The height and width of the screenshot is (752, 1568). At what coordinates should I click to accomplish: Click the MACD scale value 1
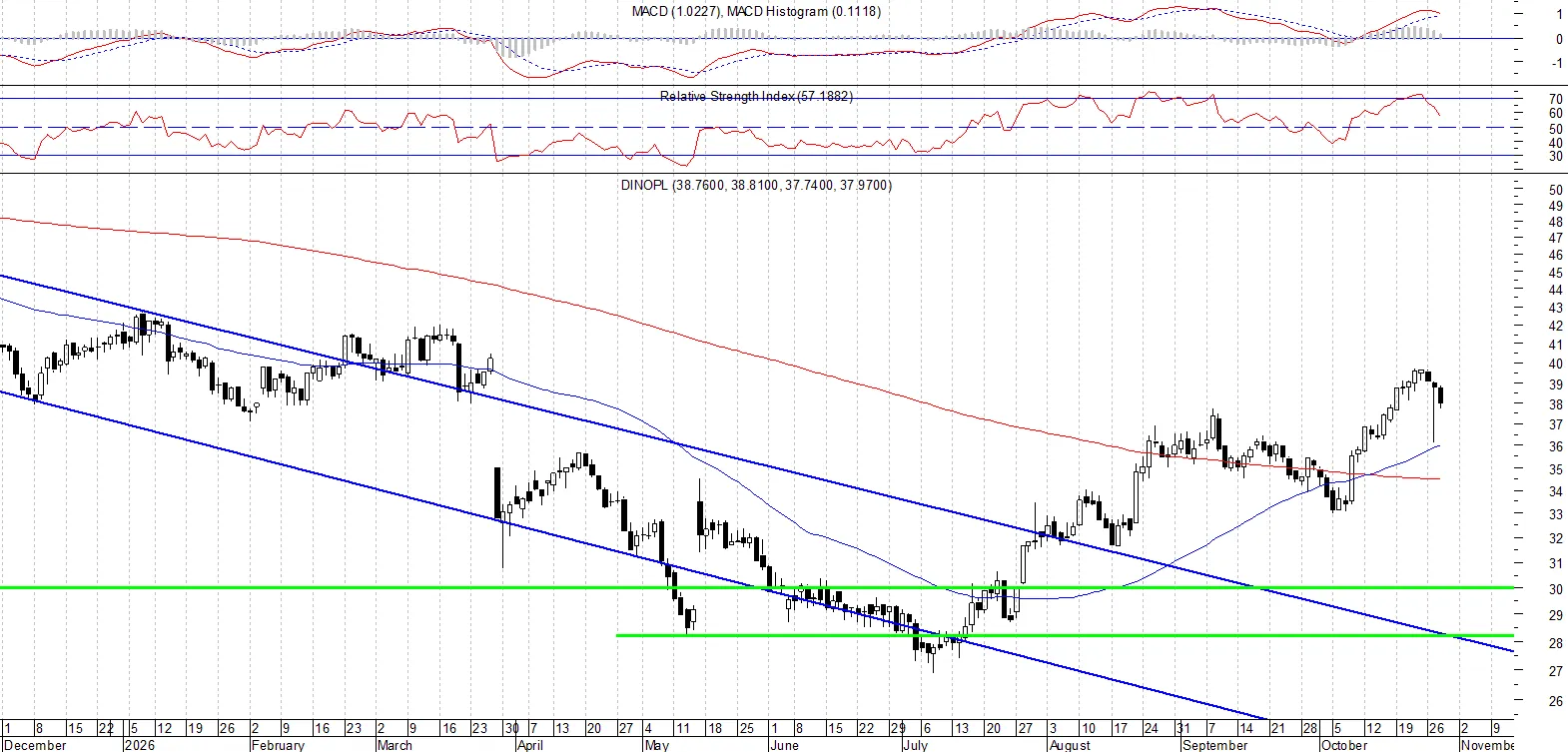pyautogui.click(x=1559, y=15)
